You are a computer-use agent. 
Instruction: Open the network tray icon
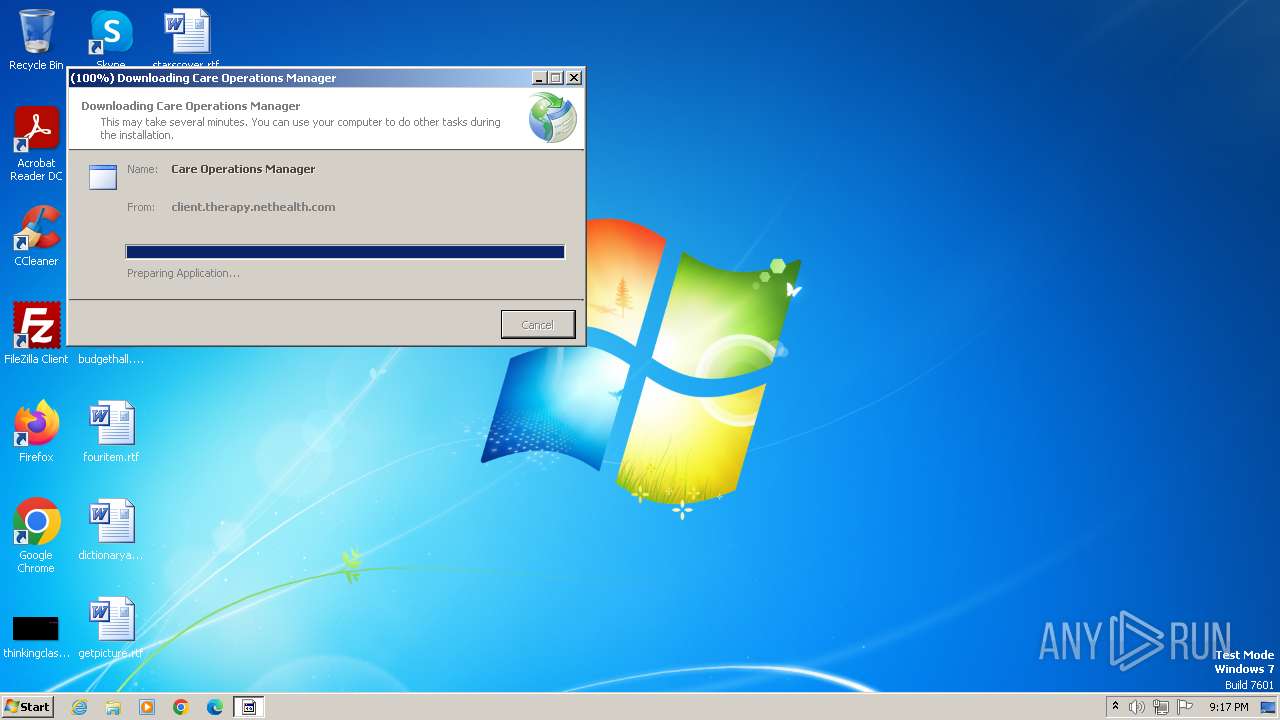[1161, 707]
